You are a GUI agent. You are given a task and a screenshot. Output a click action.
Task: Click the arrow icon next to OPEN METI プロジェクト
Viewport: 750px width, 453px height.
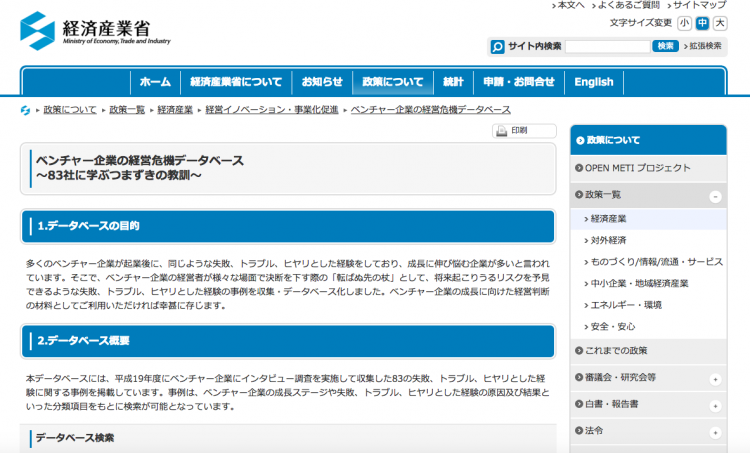(579, 168)
